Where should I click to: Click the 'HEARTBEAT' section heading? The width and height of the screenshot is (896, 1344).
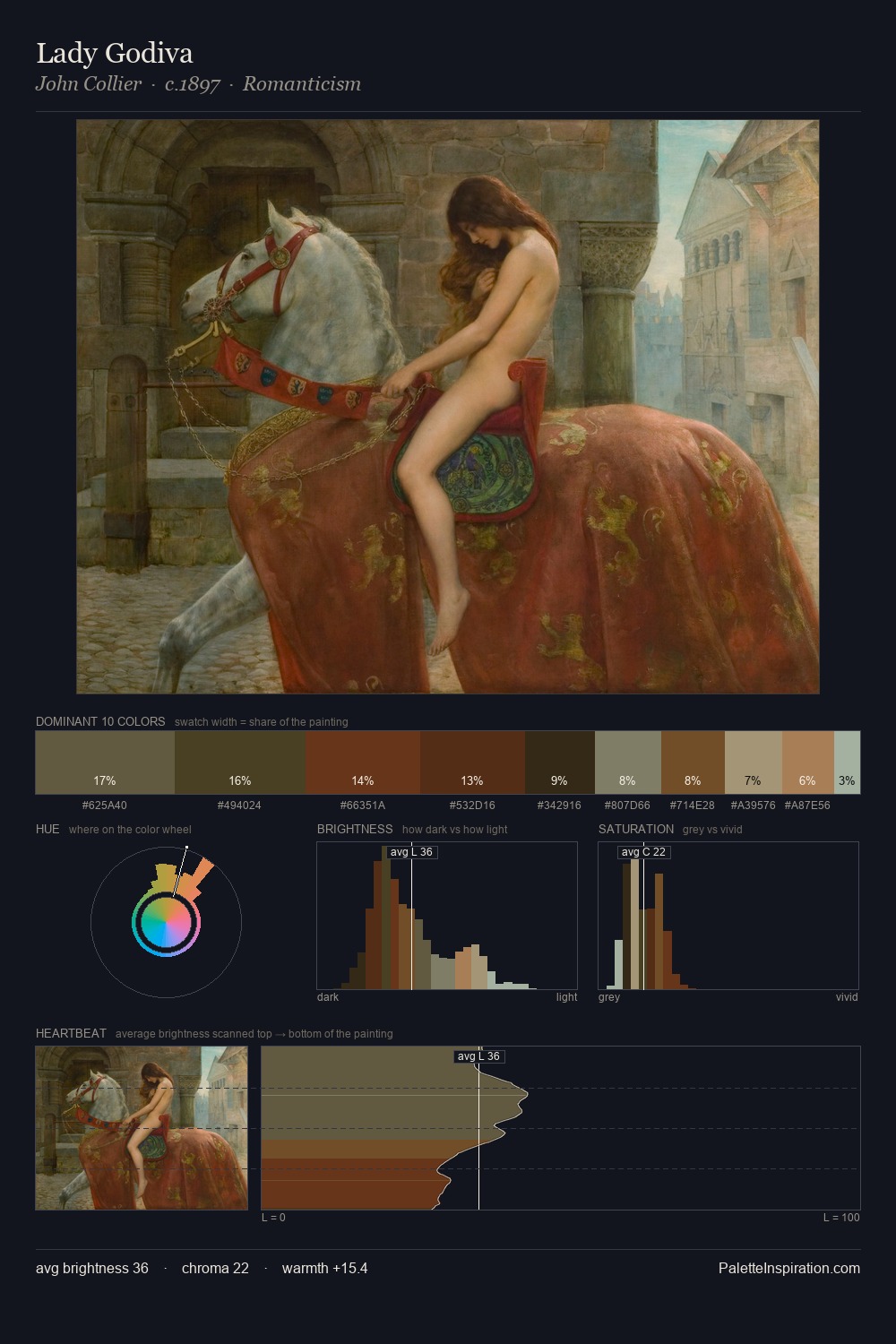[x=71, y=1033]
